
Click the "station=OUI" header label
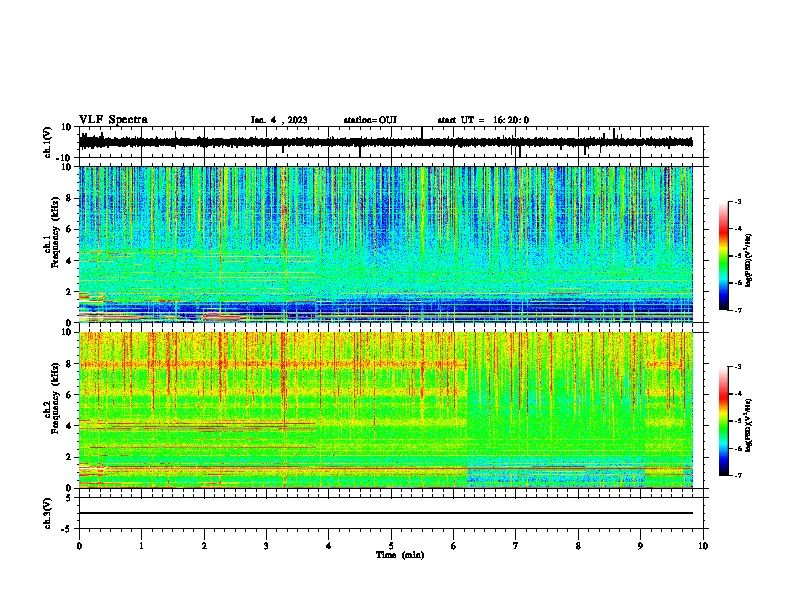click(x=370, y=120)
